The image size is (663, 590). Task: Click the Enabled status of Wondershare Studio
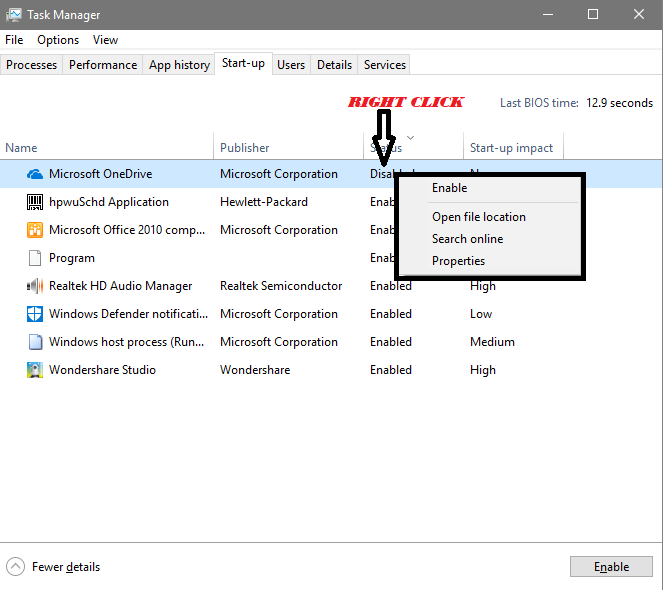pyautogui.click(x=391, y=370)
